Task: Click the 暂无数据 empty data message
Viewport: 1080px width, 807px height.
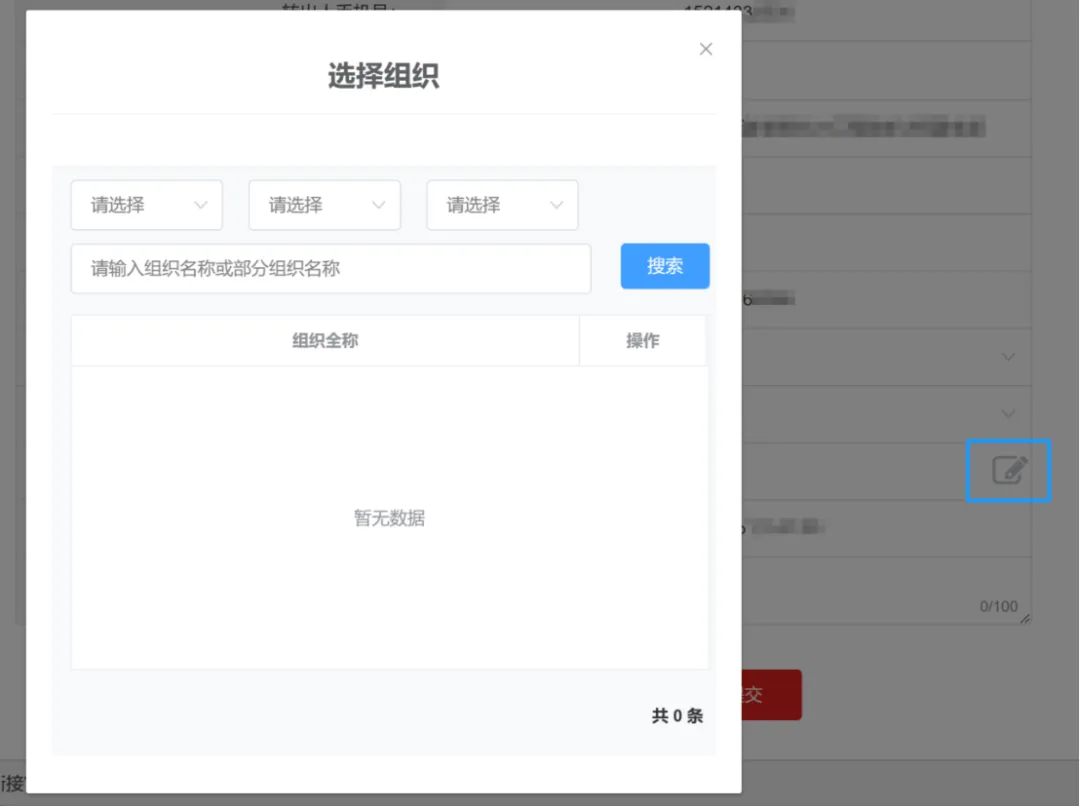Action: point(388,518)
